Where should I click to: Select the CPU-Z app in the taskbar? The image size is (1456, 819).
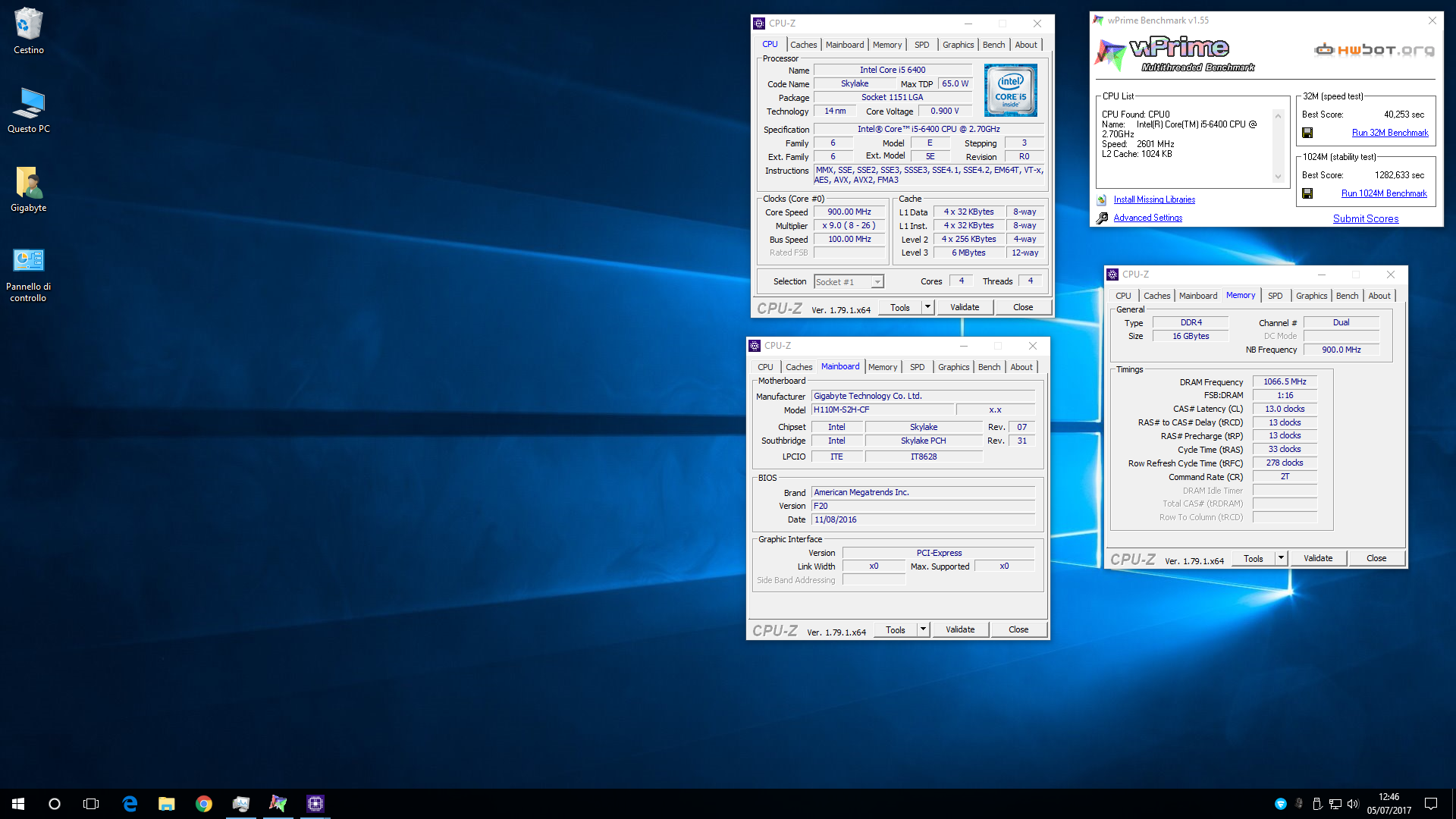315,804
